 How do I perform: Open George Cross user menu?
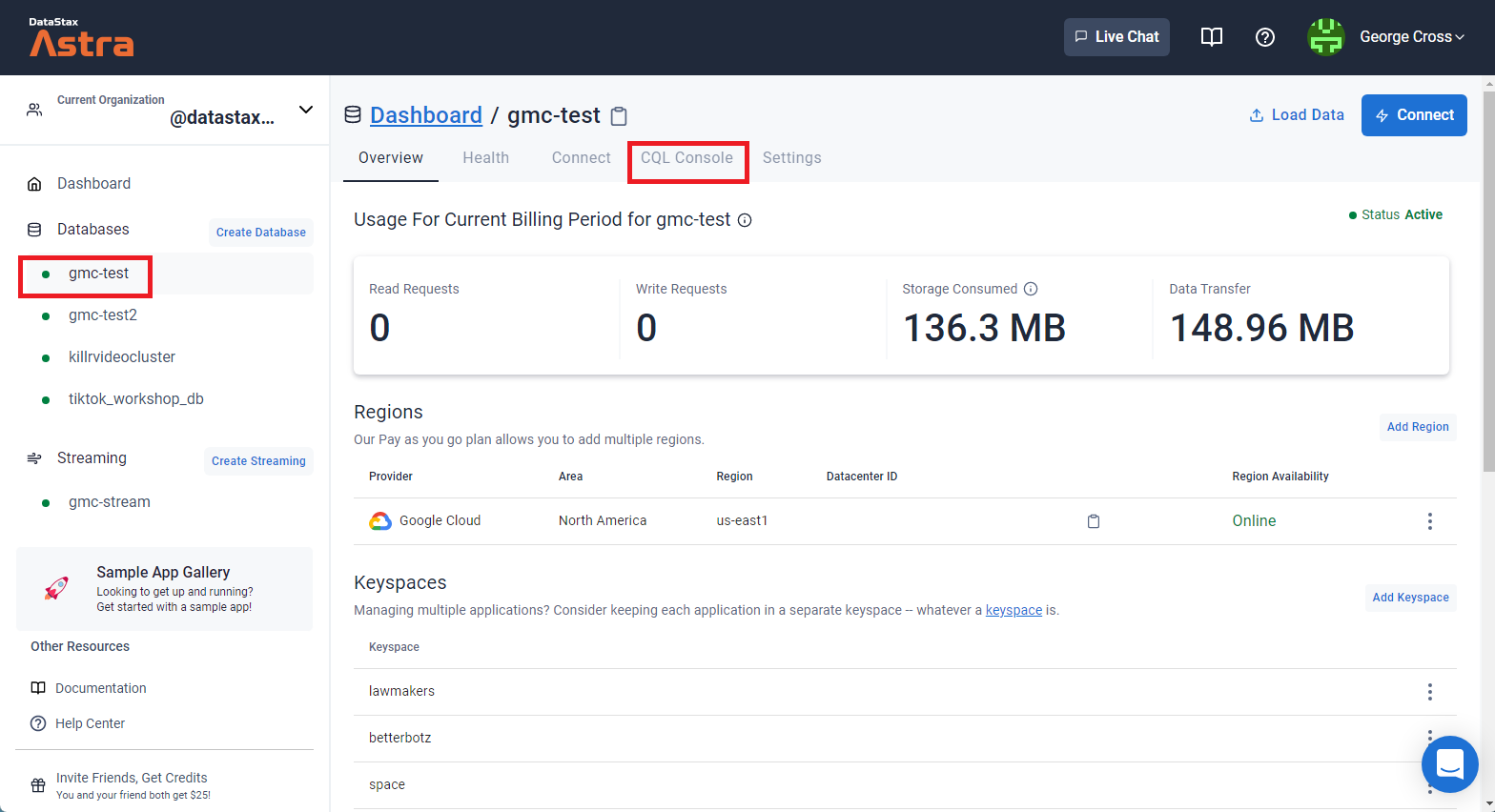(1411, 37)
